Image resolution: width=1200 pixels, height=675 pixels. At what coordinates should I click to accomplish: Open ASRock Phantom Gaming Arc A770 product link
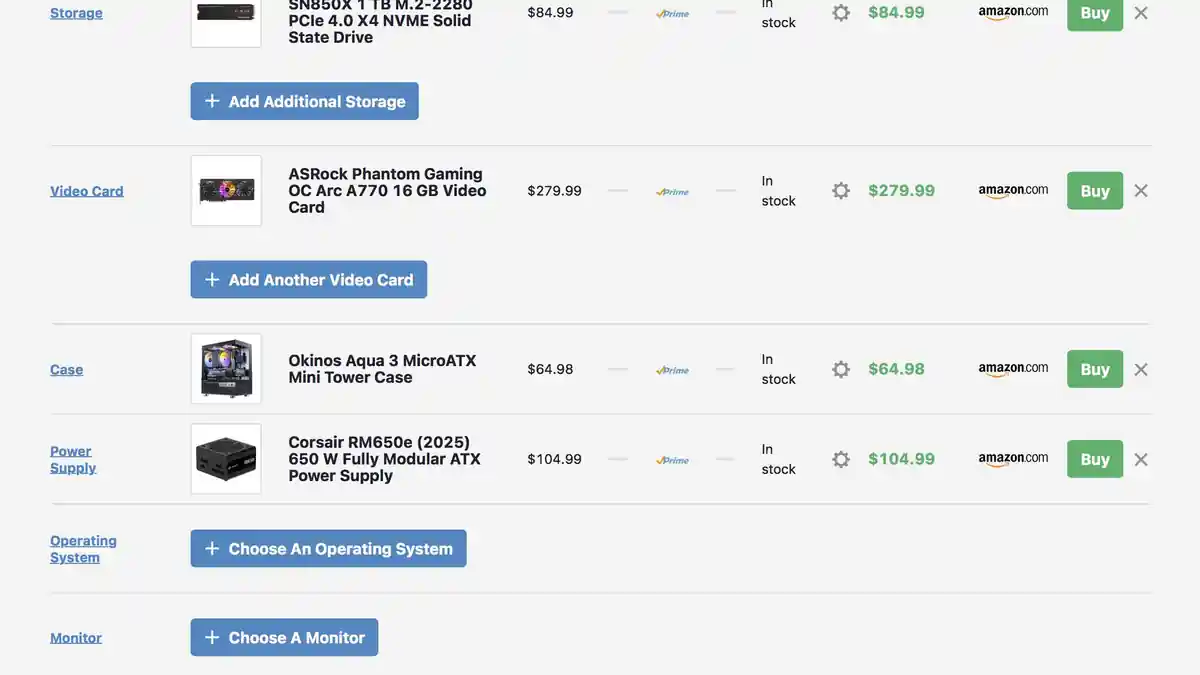point(387,190)
